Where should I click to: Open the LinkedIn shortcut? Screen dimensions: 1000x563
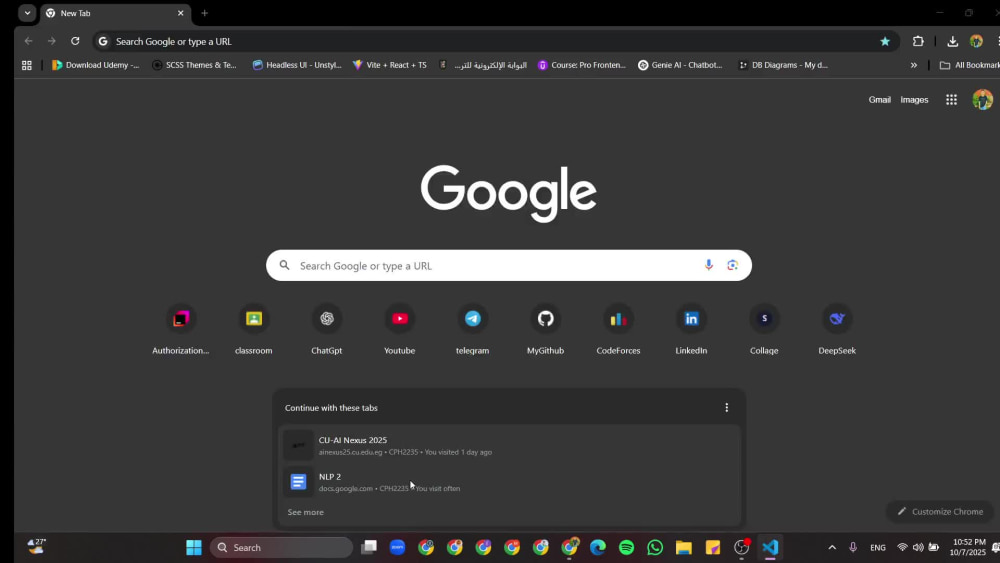pyautogui.click(x=691, y=330)
